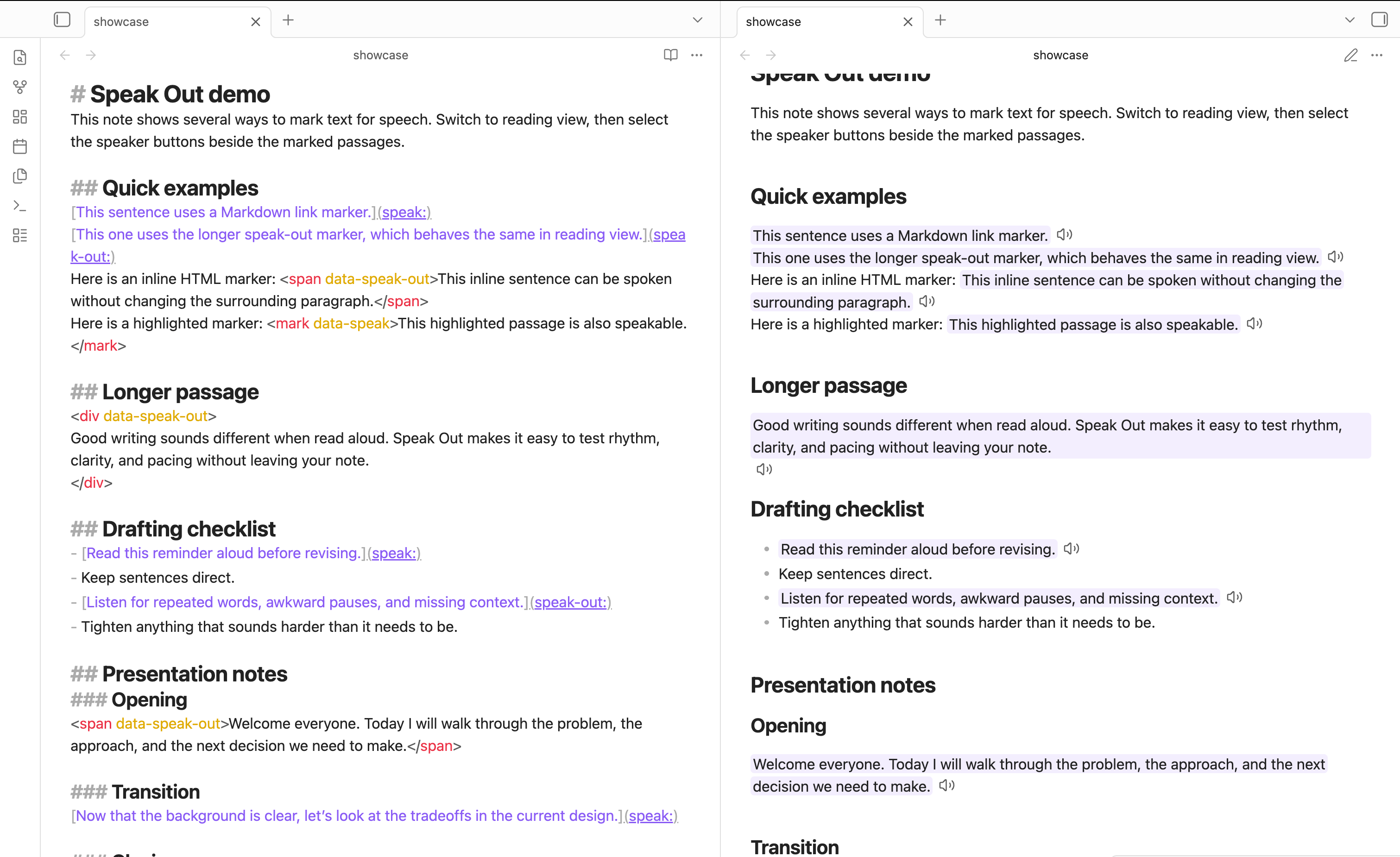This screenshot has height=857, width=1400.
Task: Expand left pane tab list dropdown
Action: coord(698,20)
